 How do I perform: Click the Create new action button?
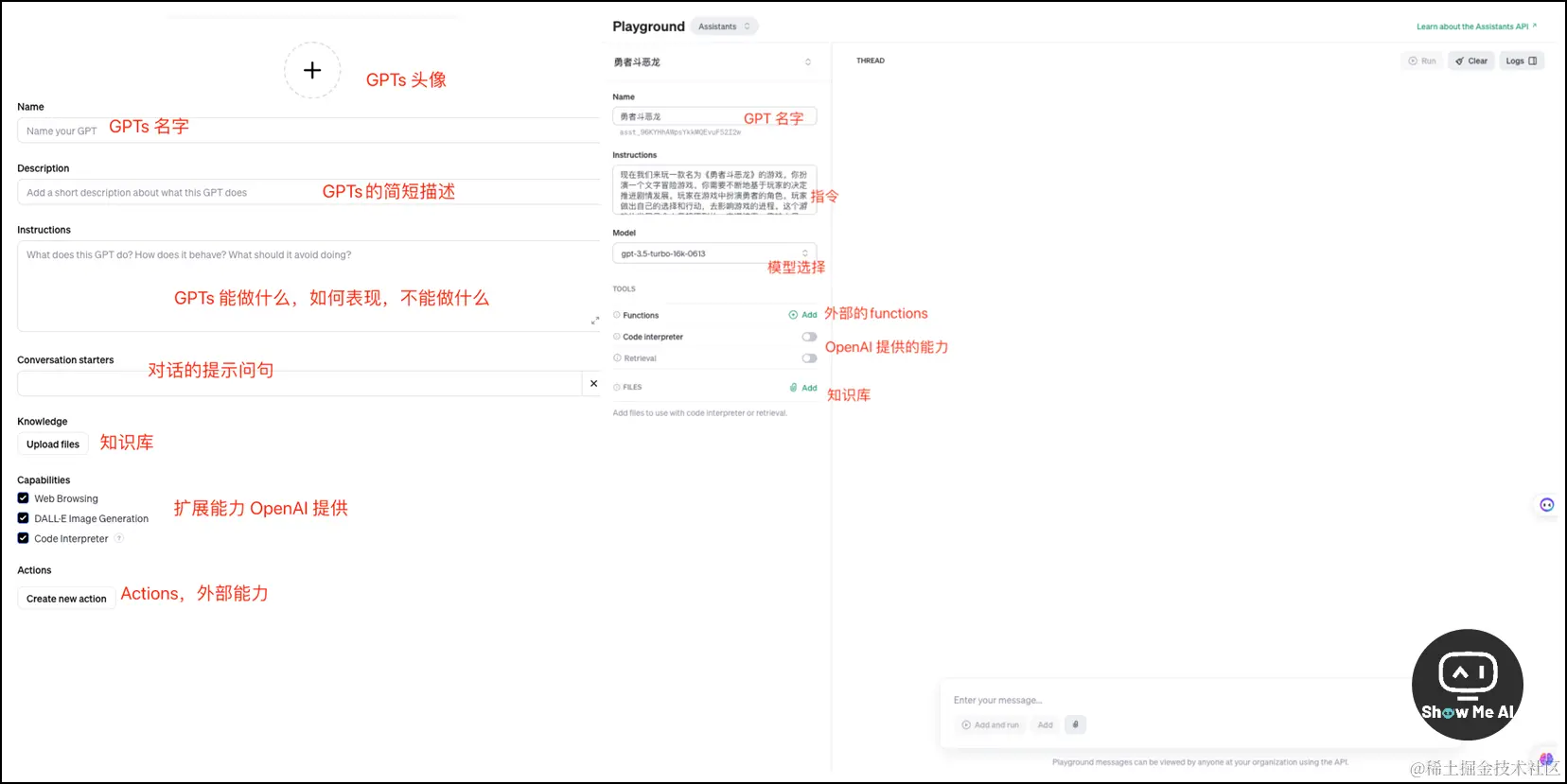[x=66, y=599]
